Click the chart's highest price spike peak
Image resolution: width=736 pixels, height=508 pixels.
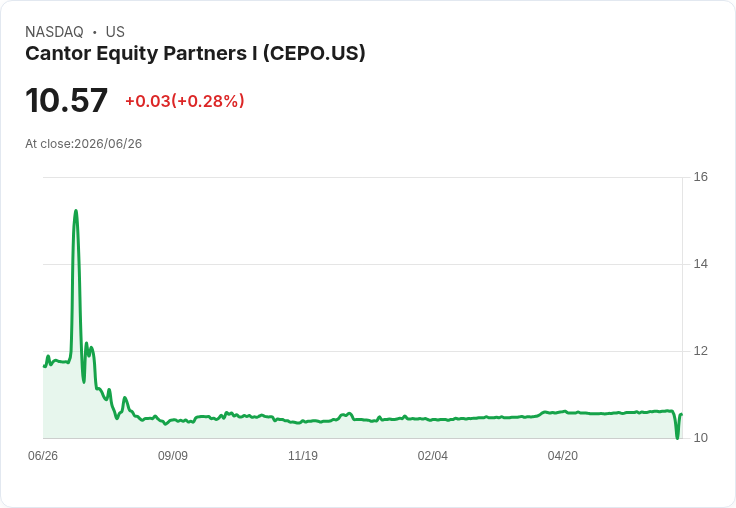click(76, 211)
